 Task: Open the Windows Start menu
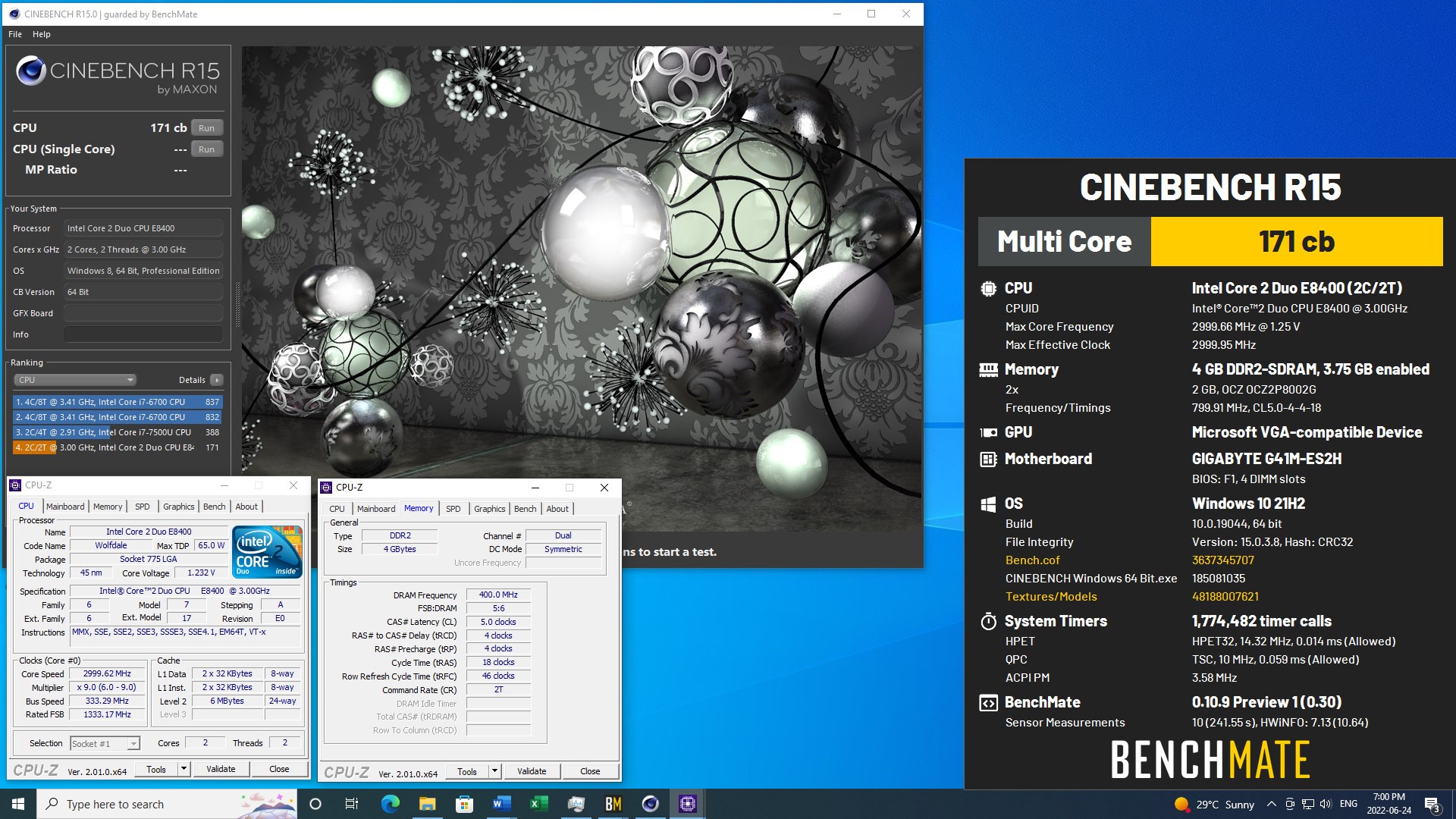click(x=18, y=804)
